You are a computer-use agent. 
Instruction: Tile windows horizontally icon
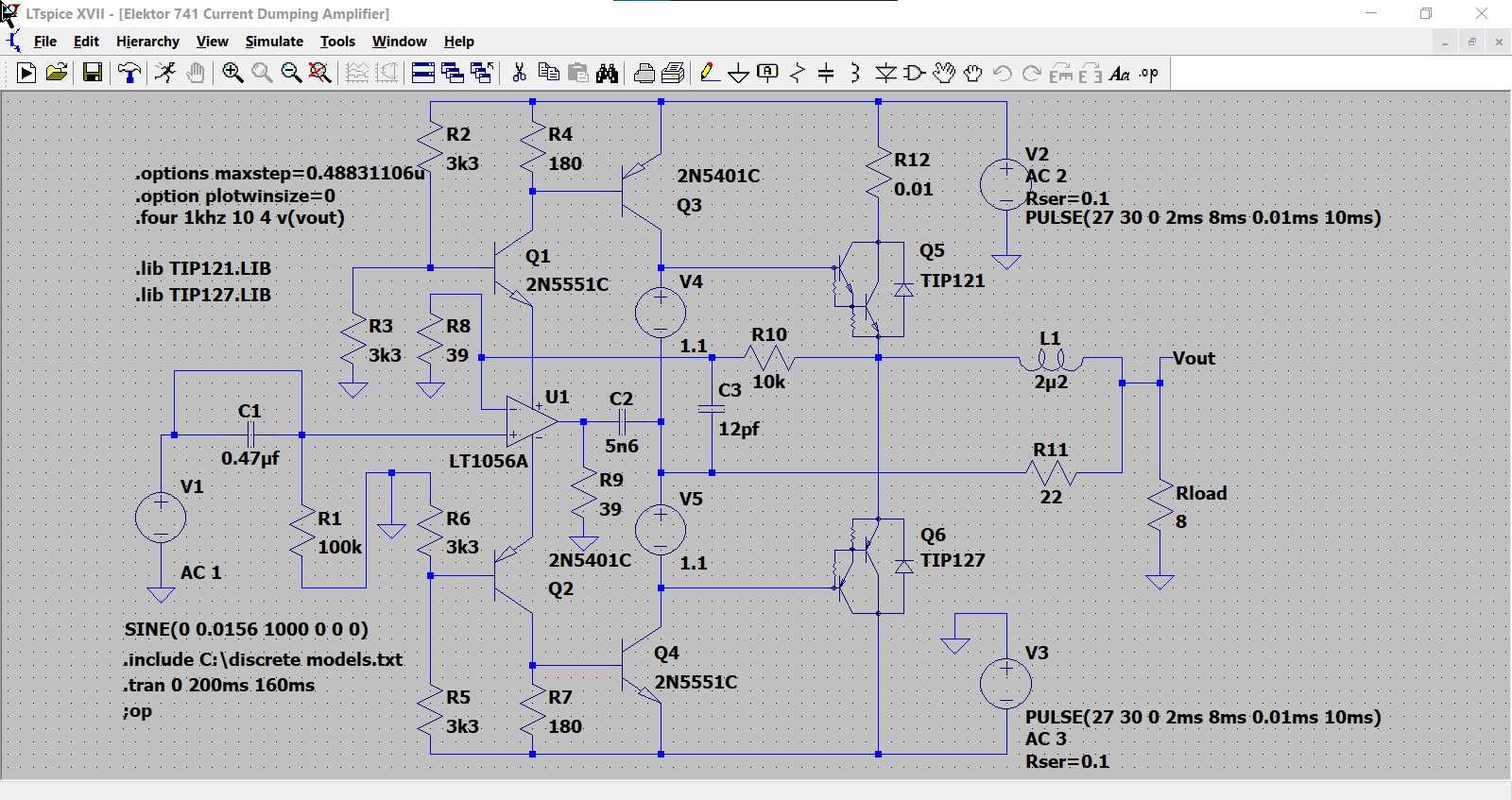[x=423, y=73]
